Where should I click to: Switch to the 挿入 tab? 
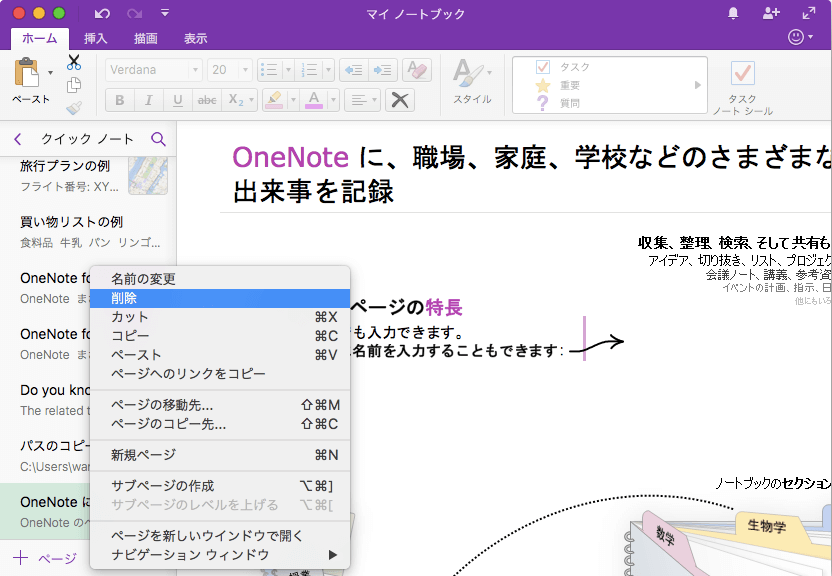pos(96,38)
